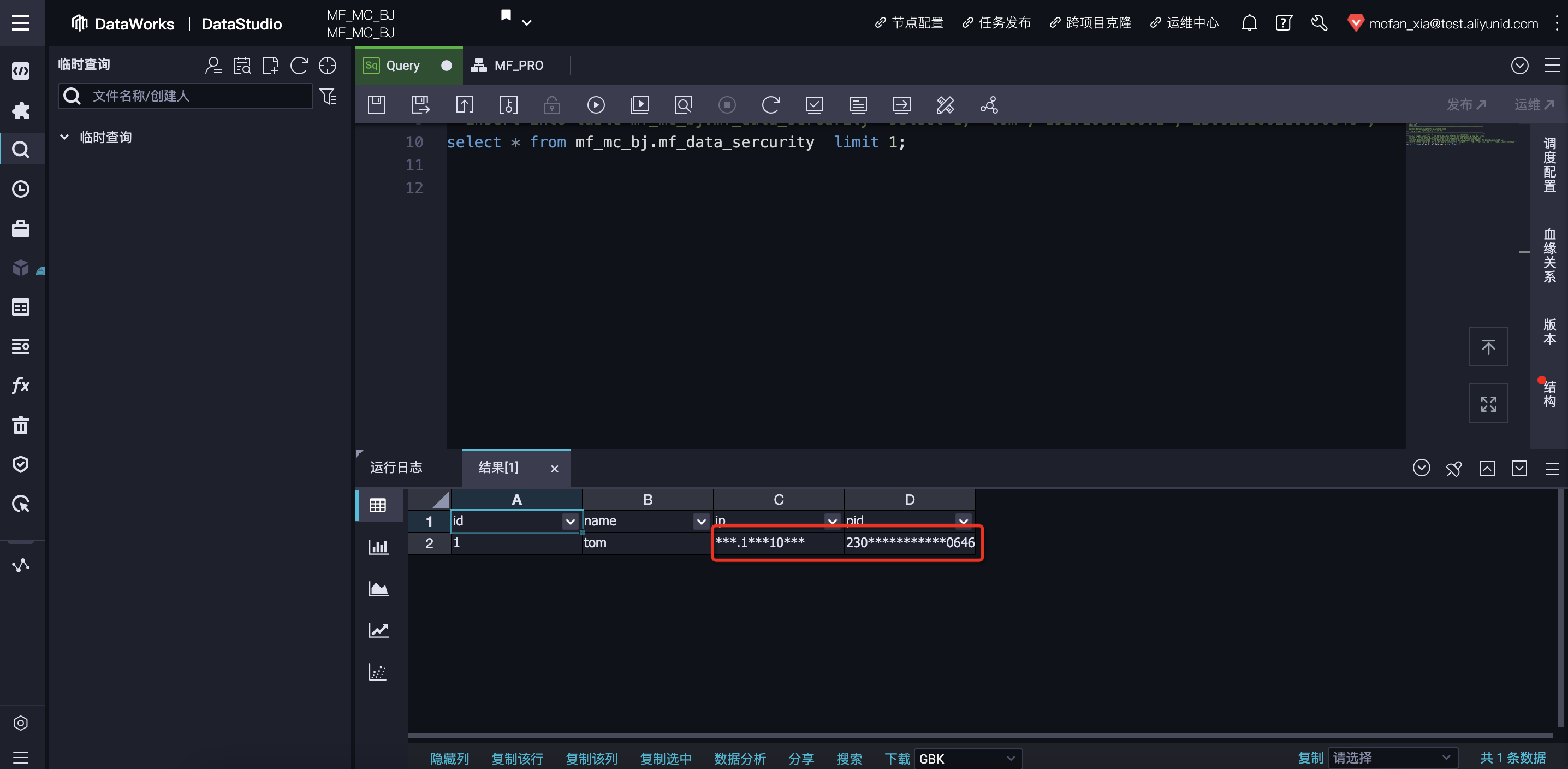1568x769 pixels.
Task: Click the Save icon in editor toolbar
Action: click(x=376, y=105)
